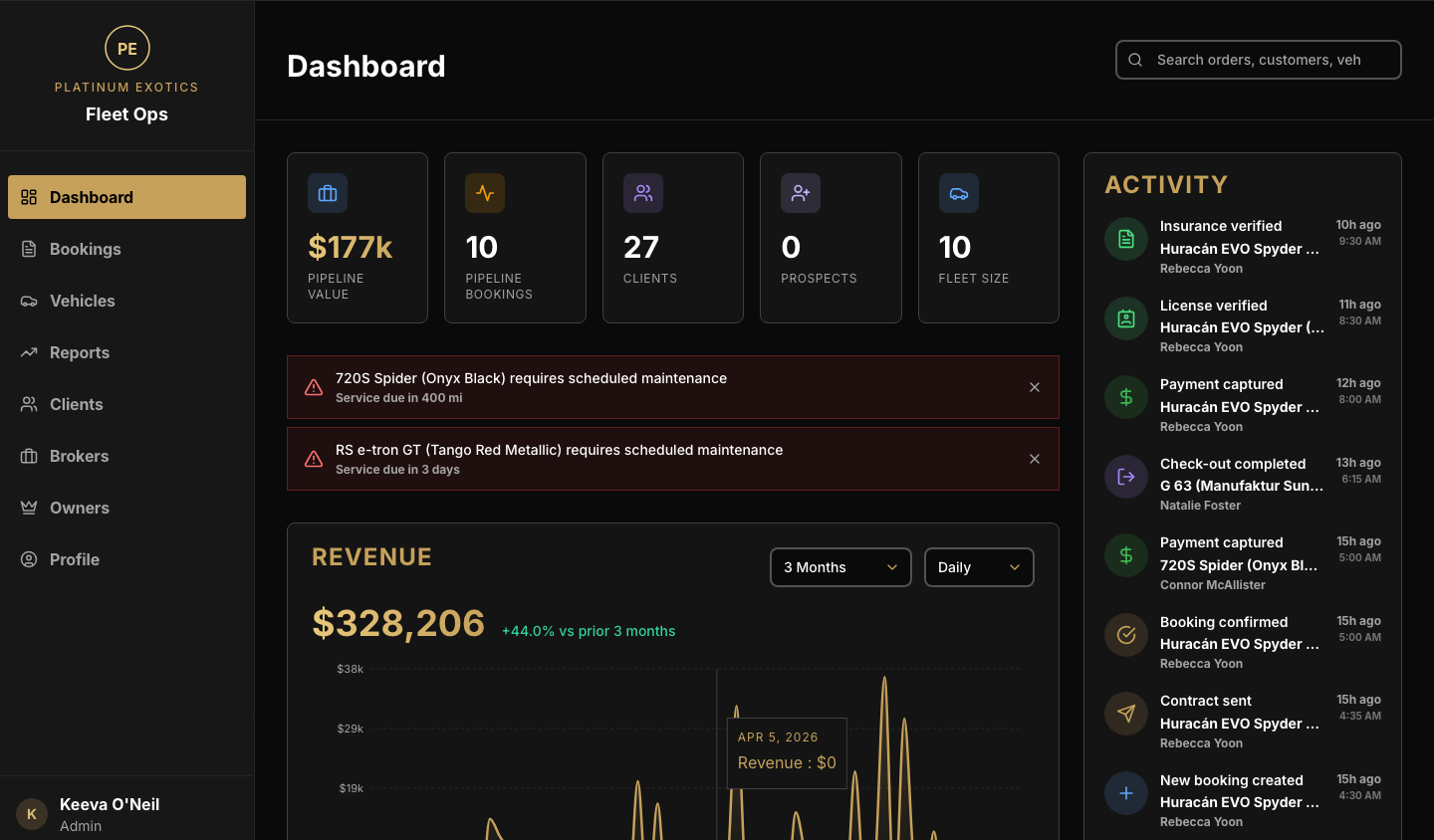Click the search magnifier icon
Viewport: 1434px width, 840px height.
click(1135, 60)
